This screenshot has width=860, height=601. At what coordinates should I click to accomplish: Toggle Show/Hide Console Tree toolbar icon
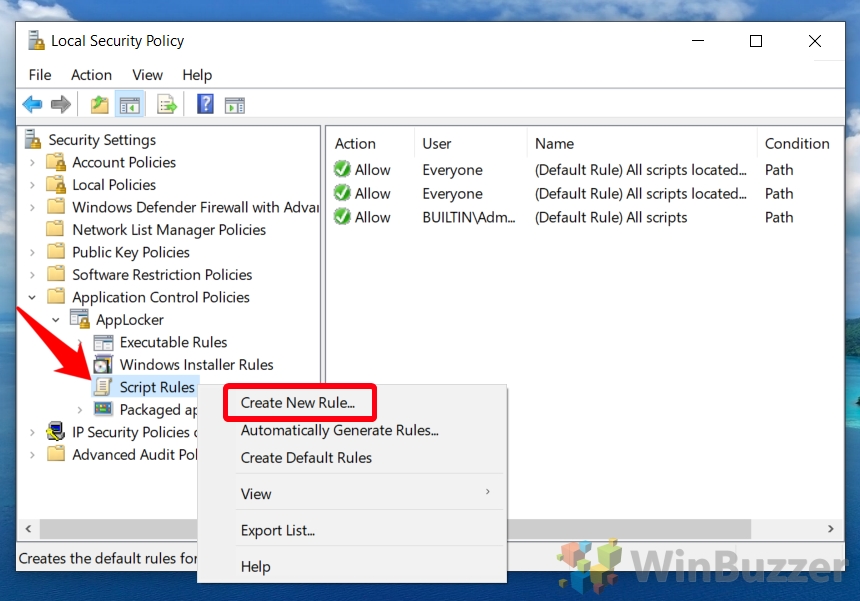130,104
